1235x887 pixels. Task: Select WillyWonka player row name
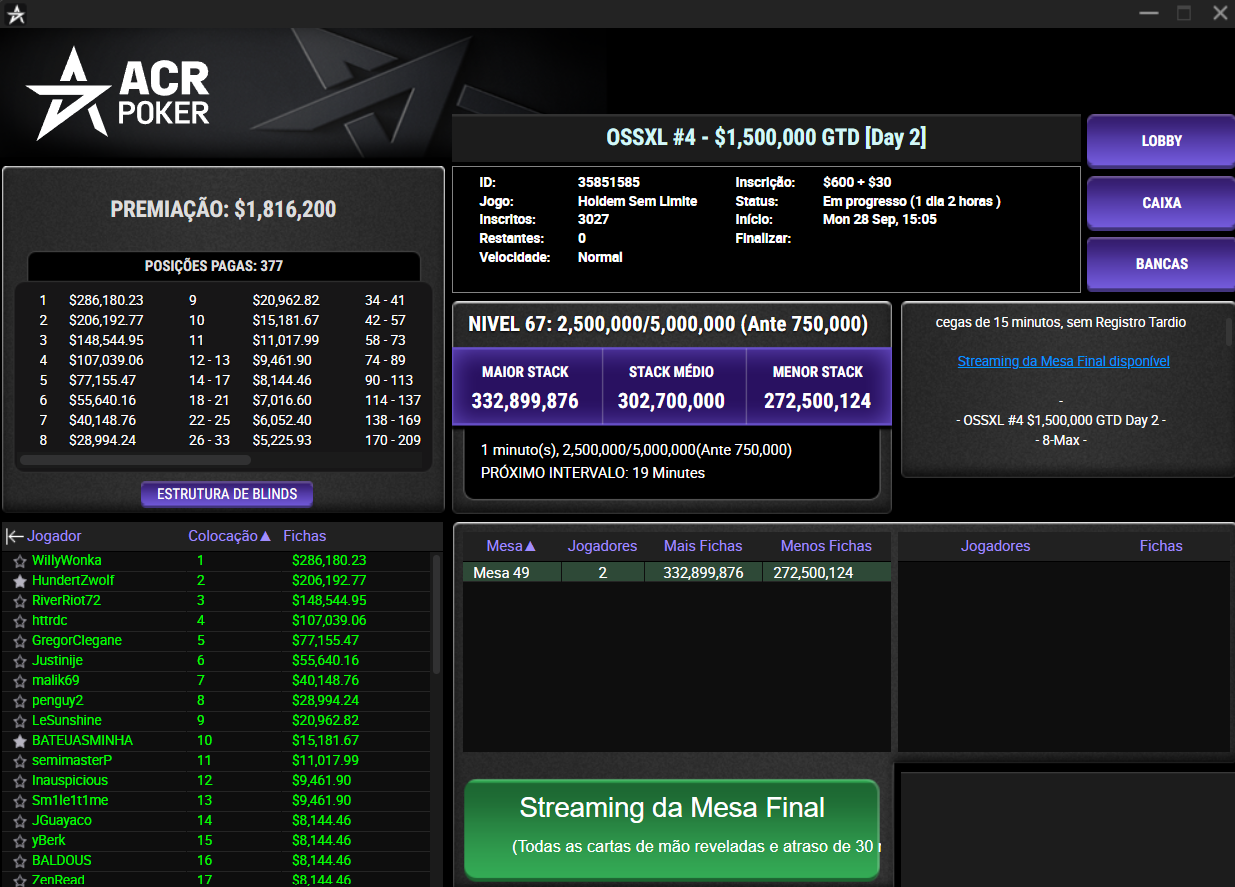tap(66, 561)
